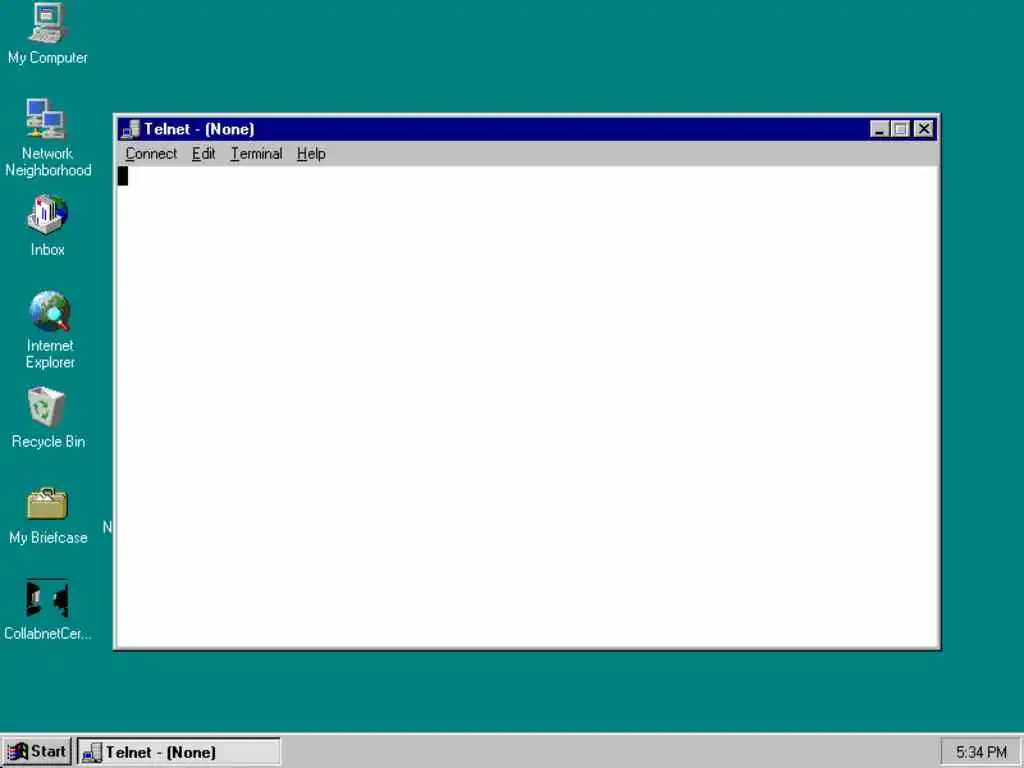The image size is (1024, 768).
Task: Click the 5:34 PM clock in tray
Action: coord(981,752)
